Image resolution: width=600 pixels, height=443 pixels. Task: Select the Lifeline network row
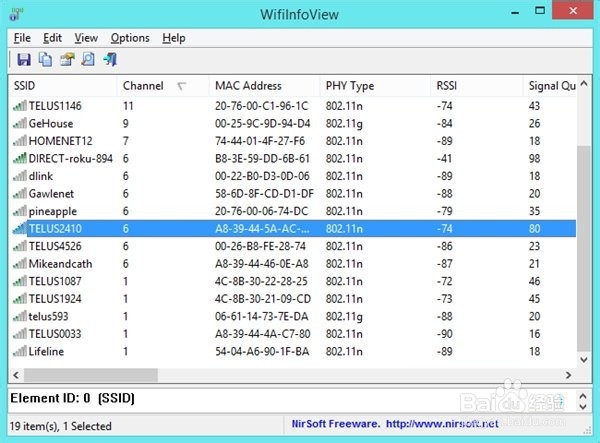(x=293, y=351)
